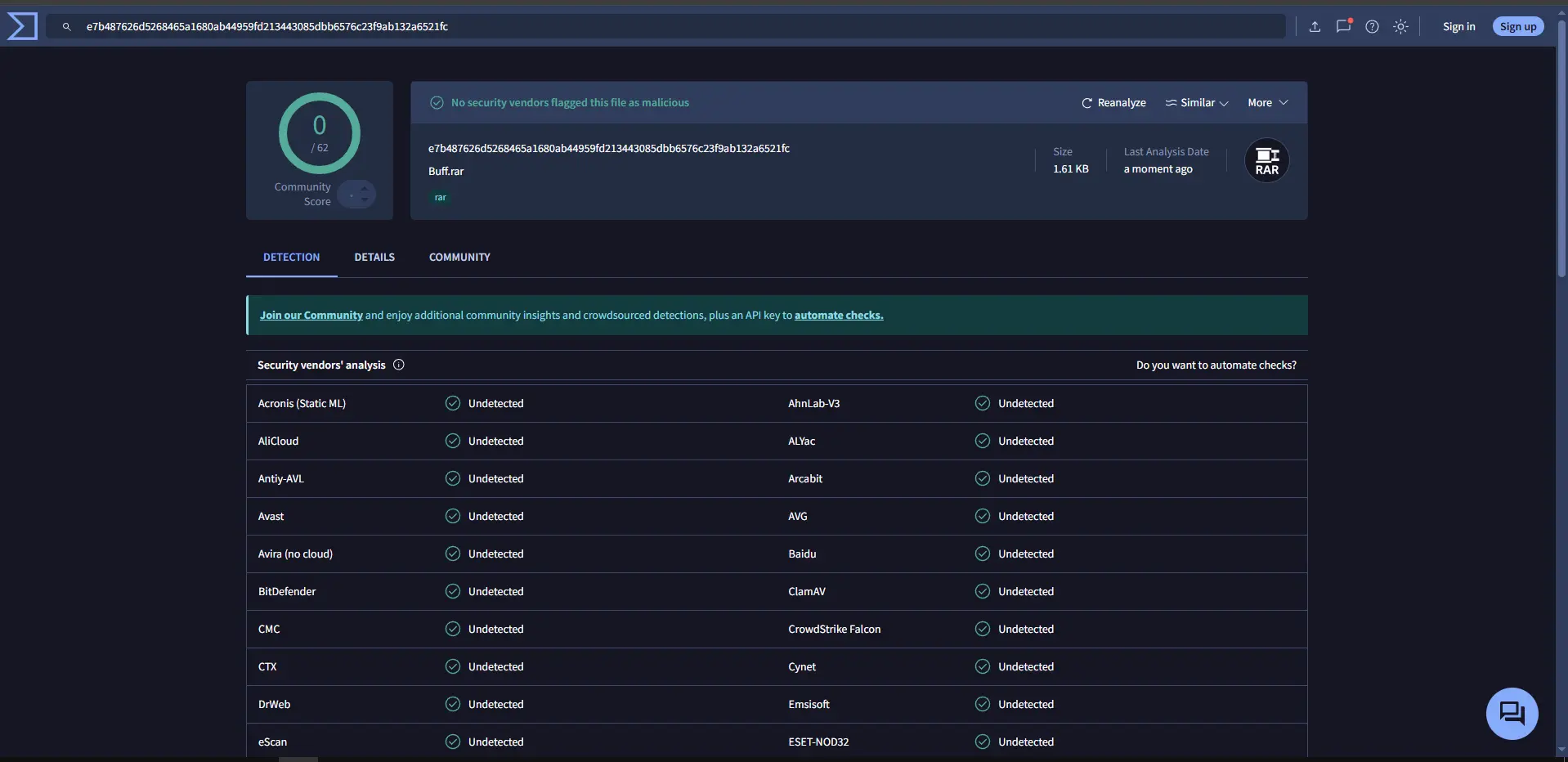
Task: Open the help question mark icon
Action: pos(1372,27)
